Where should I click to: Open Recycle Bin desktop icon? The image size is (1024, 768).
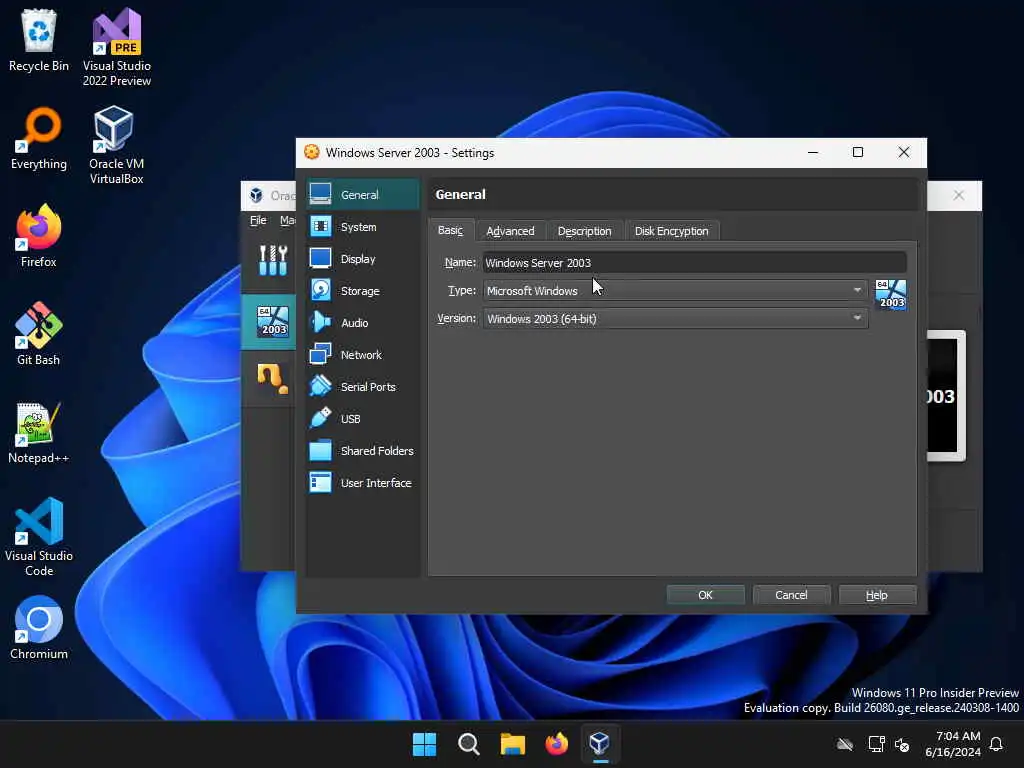pos(39,40)
